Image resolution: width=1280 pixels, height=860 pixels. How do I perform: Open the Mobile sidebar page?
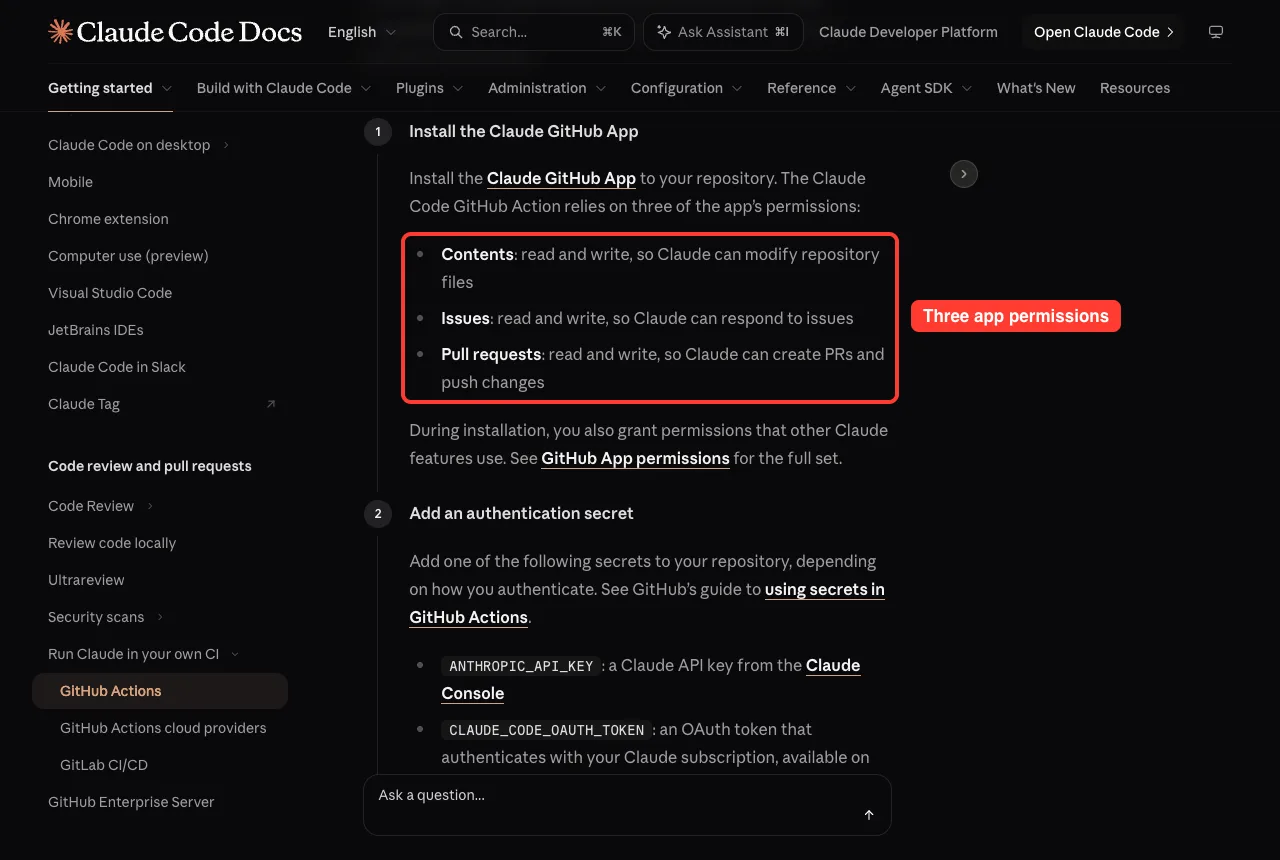pyautogui.click(x=70, y=182)
